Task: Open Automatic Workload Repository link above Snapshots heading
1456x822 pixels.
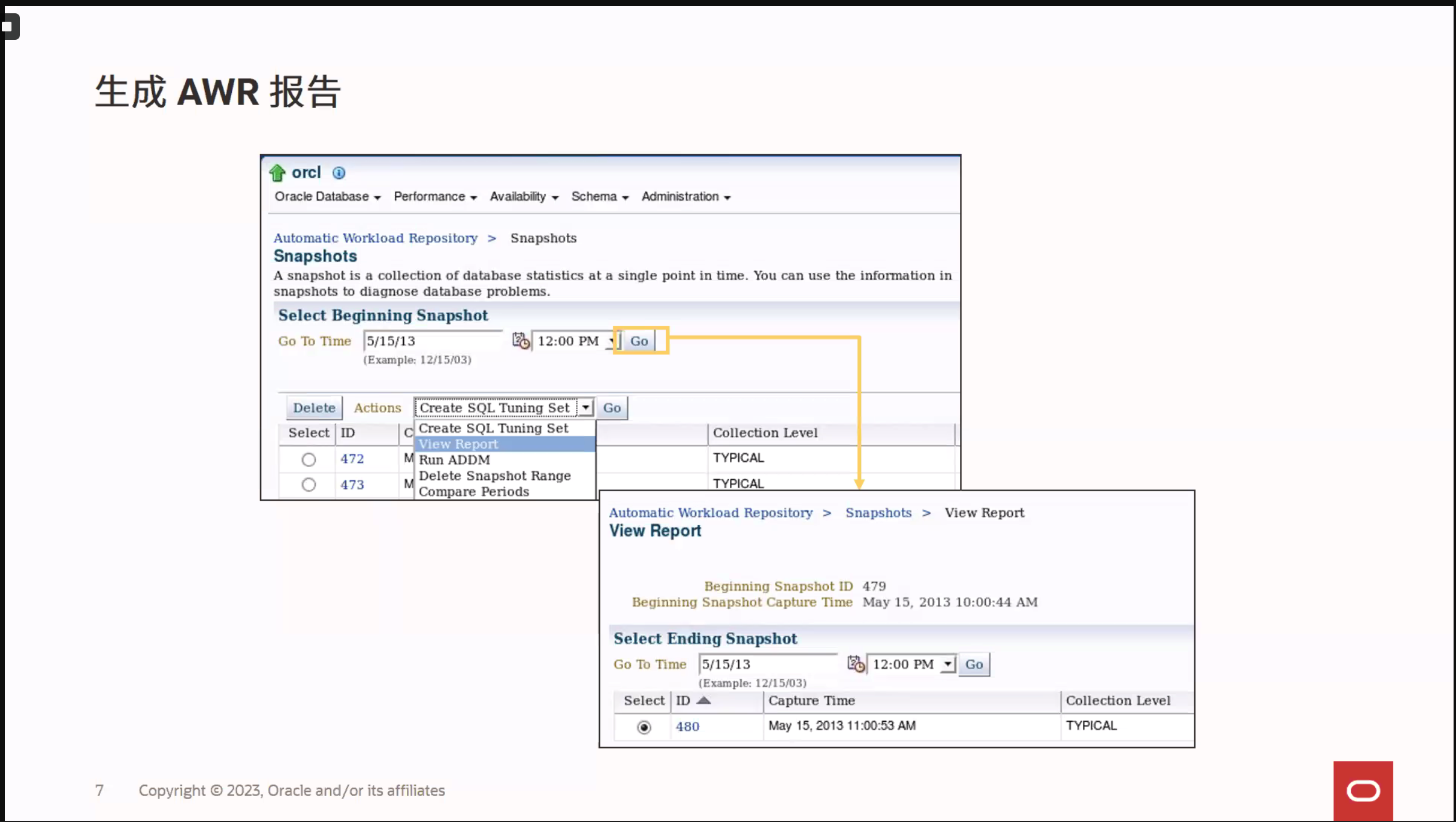Action: [375, 238]
